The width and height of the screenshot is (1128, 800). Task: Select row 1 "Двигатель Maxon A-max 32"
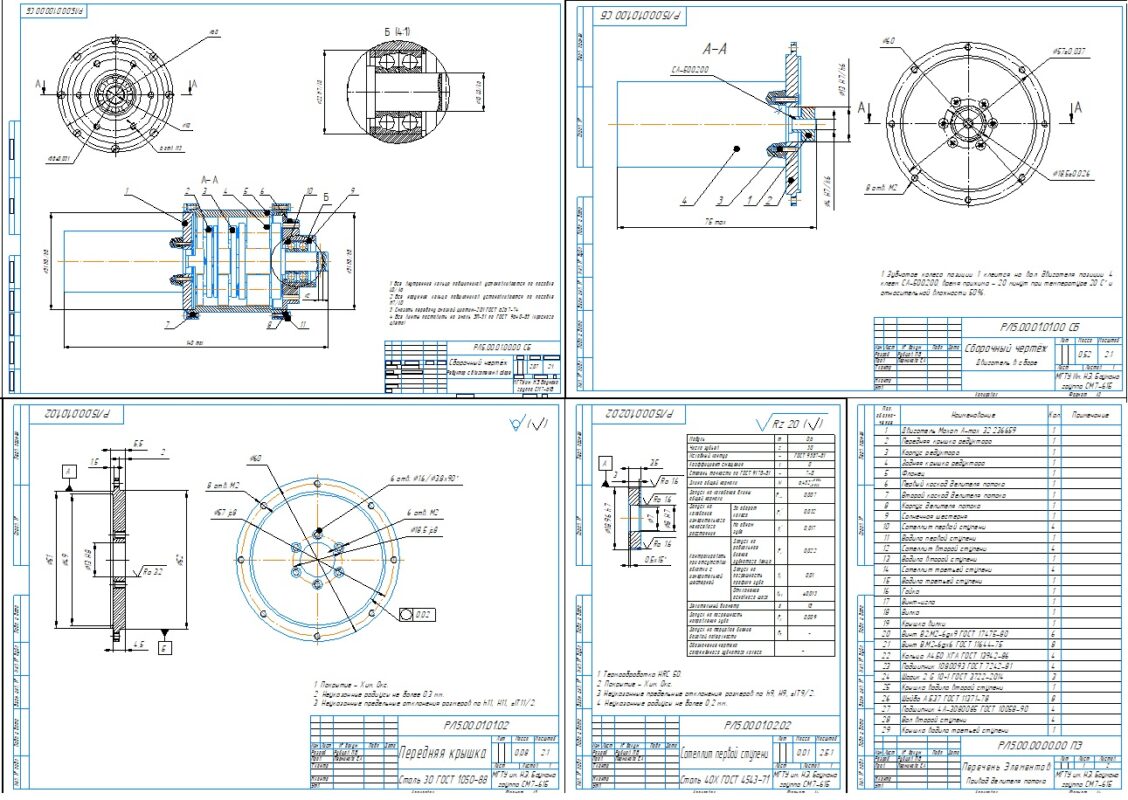click(996, 430)
